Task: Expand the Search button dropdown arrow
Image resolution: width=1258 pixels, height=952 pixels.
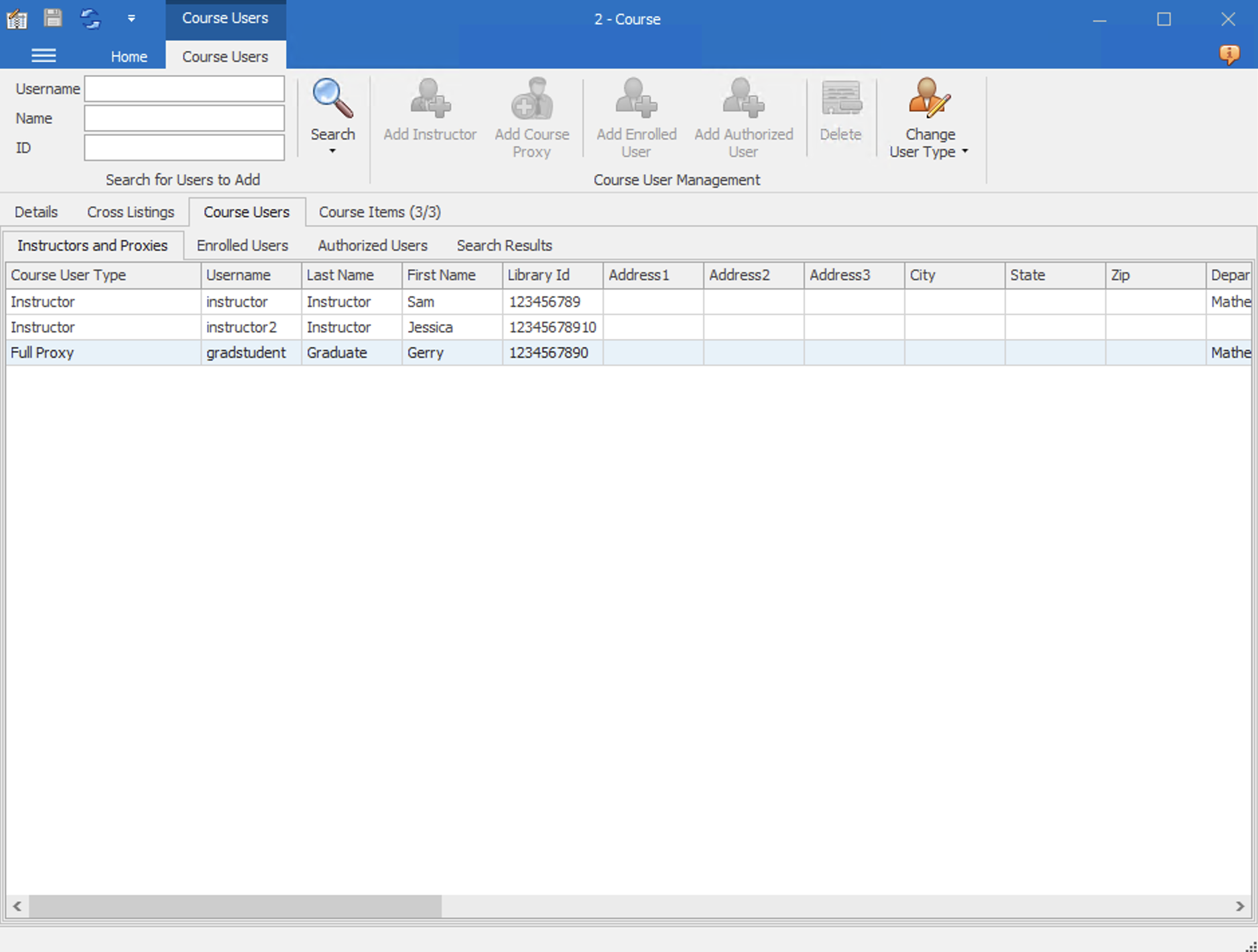Action: (x=332, y=151)
